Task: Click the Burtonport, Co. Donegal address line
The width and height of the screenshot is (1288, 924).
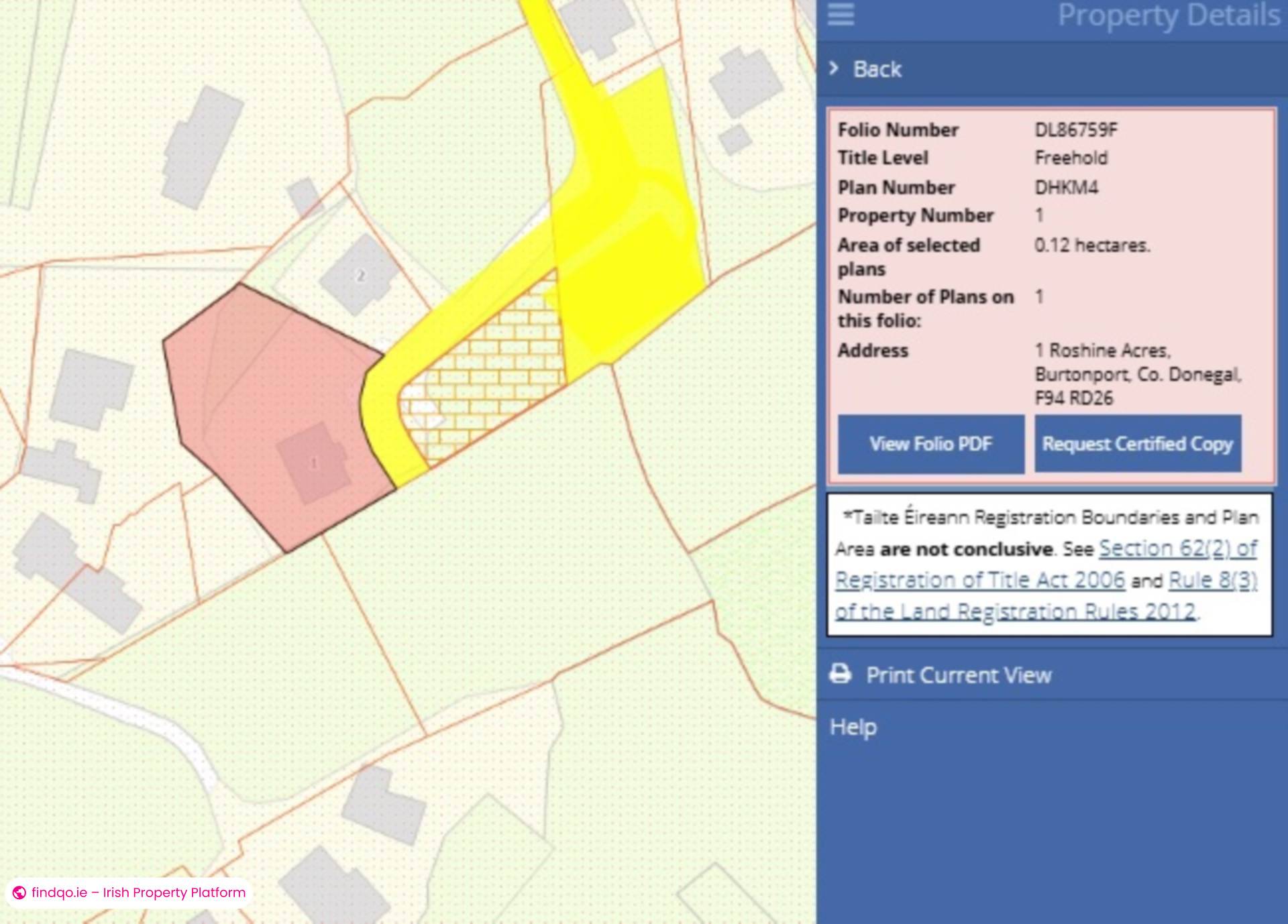Action: click(1138, 374)
